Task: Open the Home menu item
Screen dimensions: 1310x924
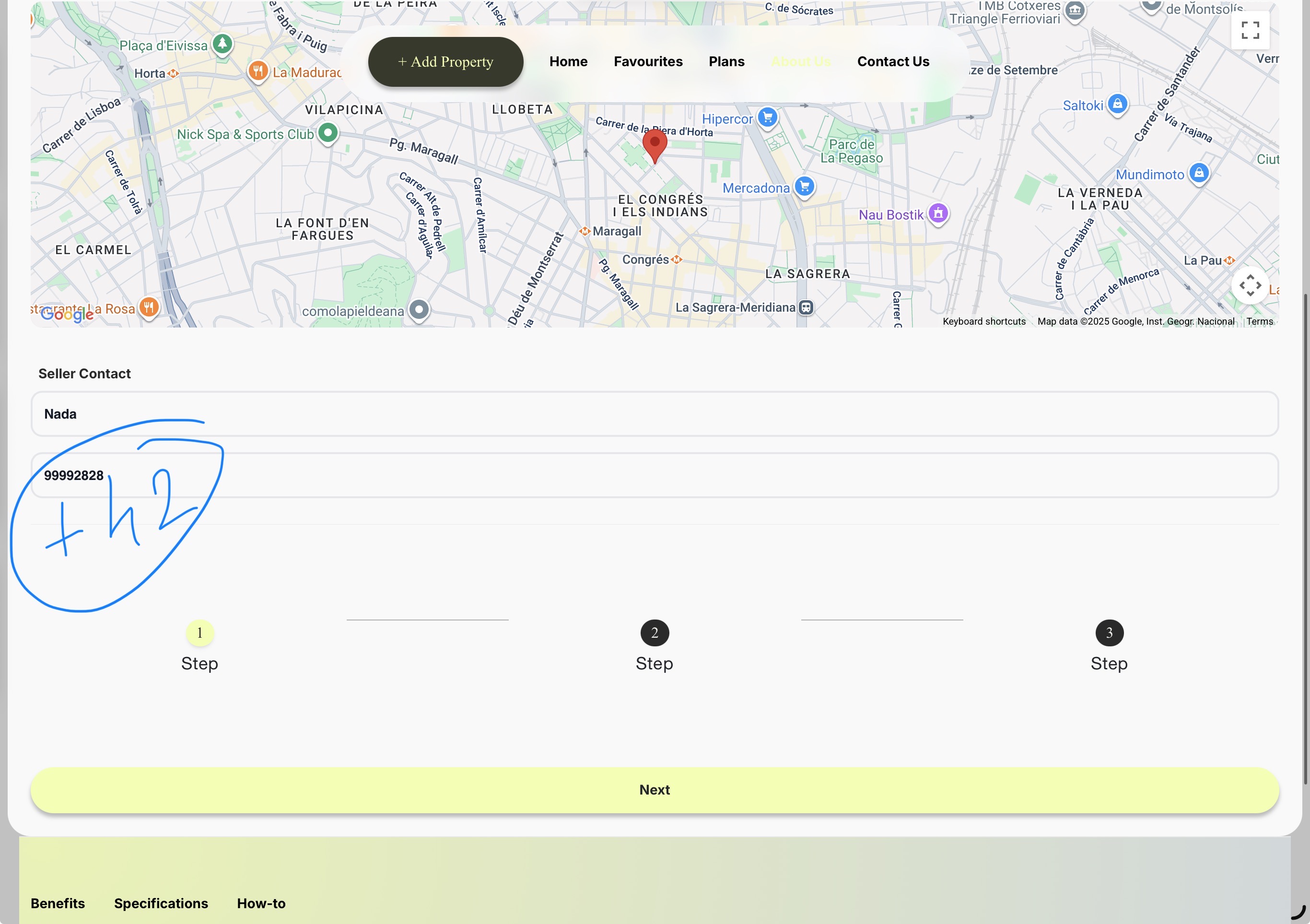Action: point(568,62)
